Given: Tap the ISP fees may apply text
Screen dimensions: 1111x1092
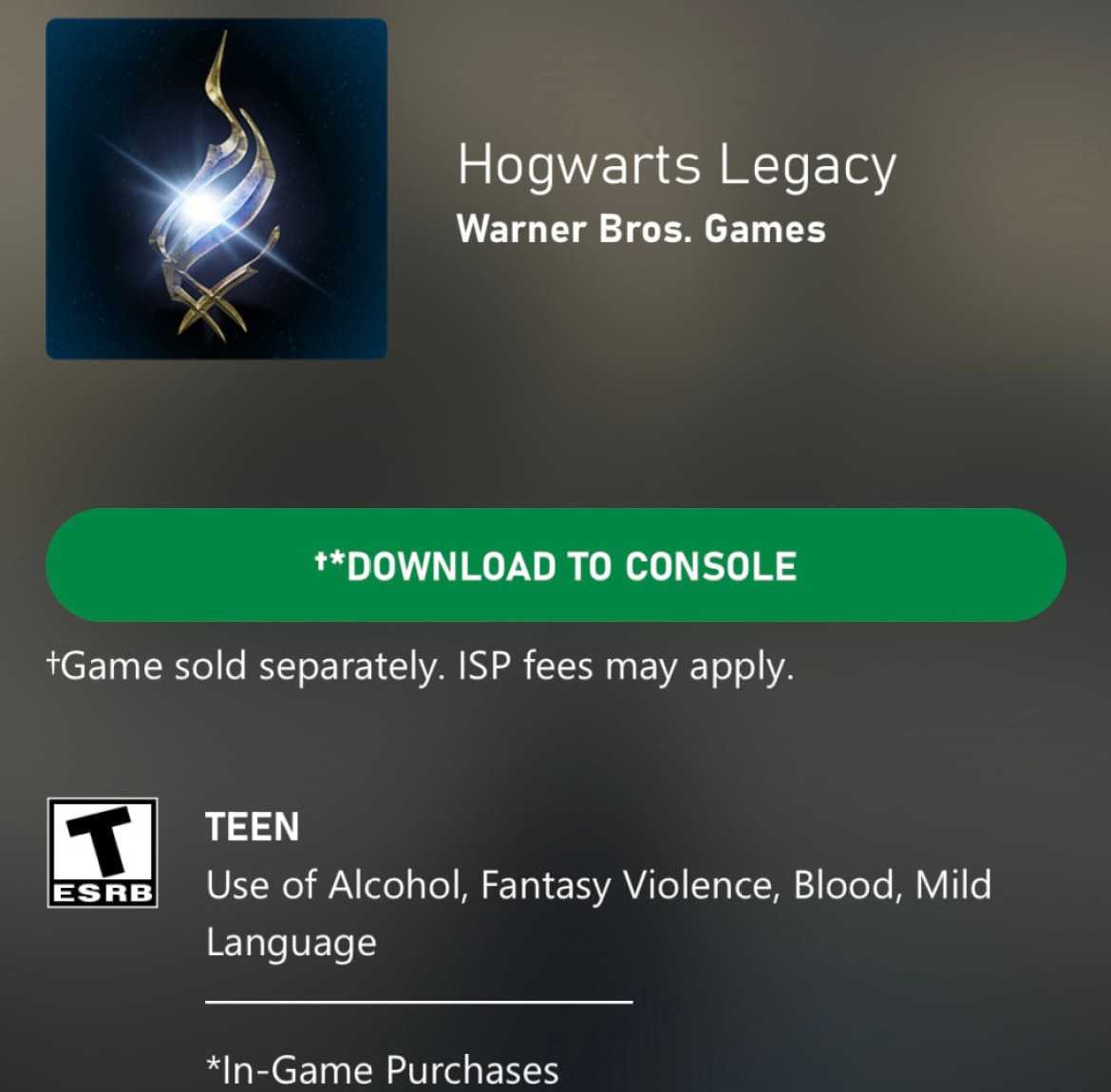Looking at the screenshot, I should pos(626,667).
